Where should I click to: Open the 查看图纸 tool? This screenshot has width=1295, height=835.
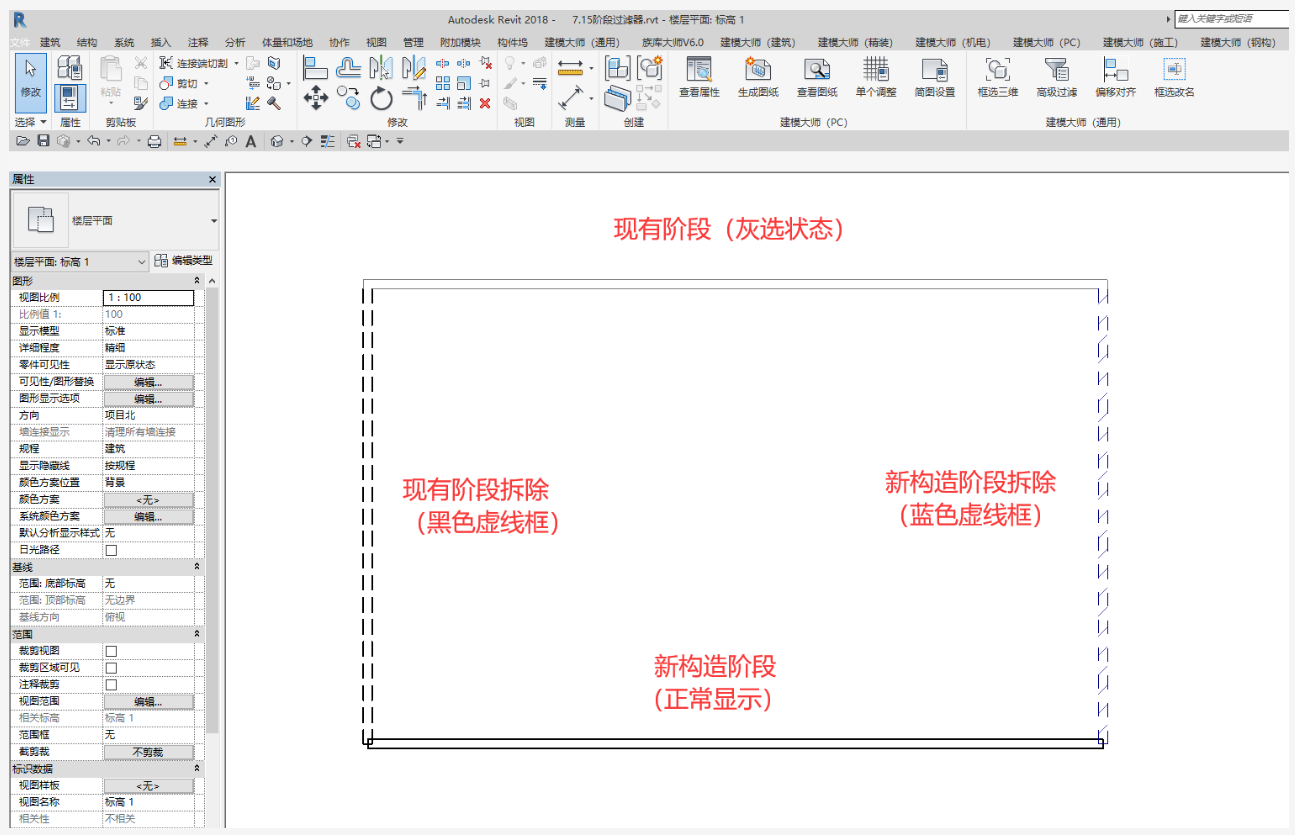(x=817, y=77)
